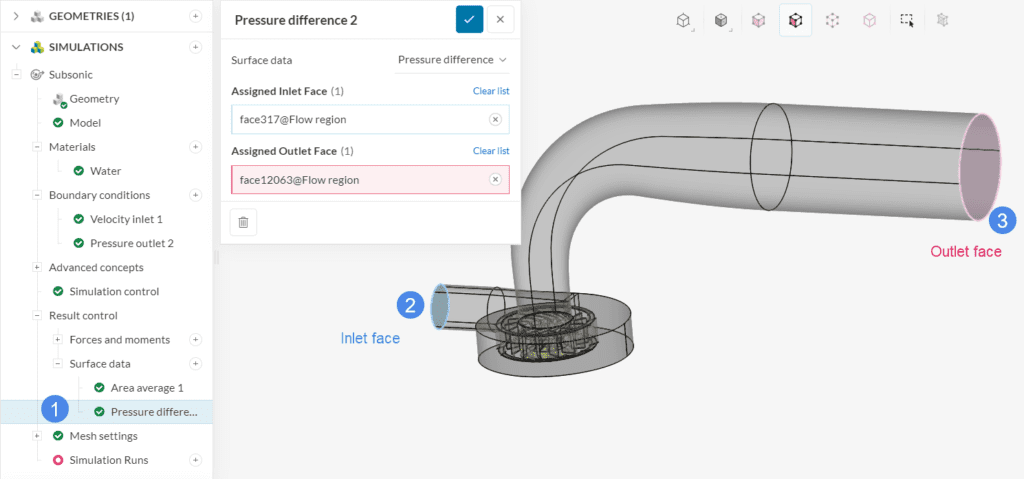The height and width of the screenshot is (479, 1024).
Task: Select Area average 1 result
Action: click(x=146, y=388)
